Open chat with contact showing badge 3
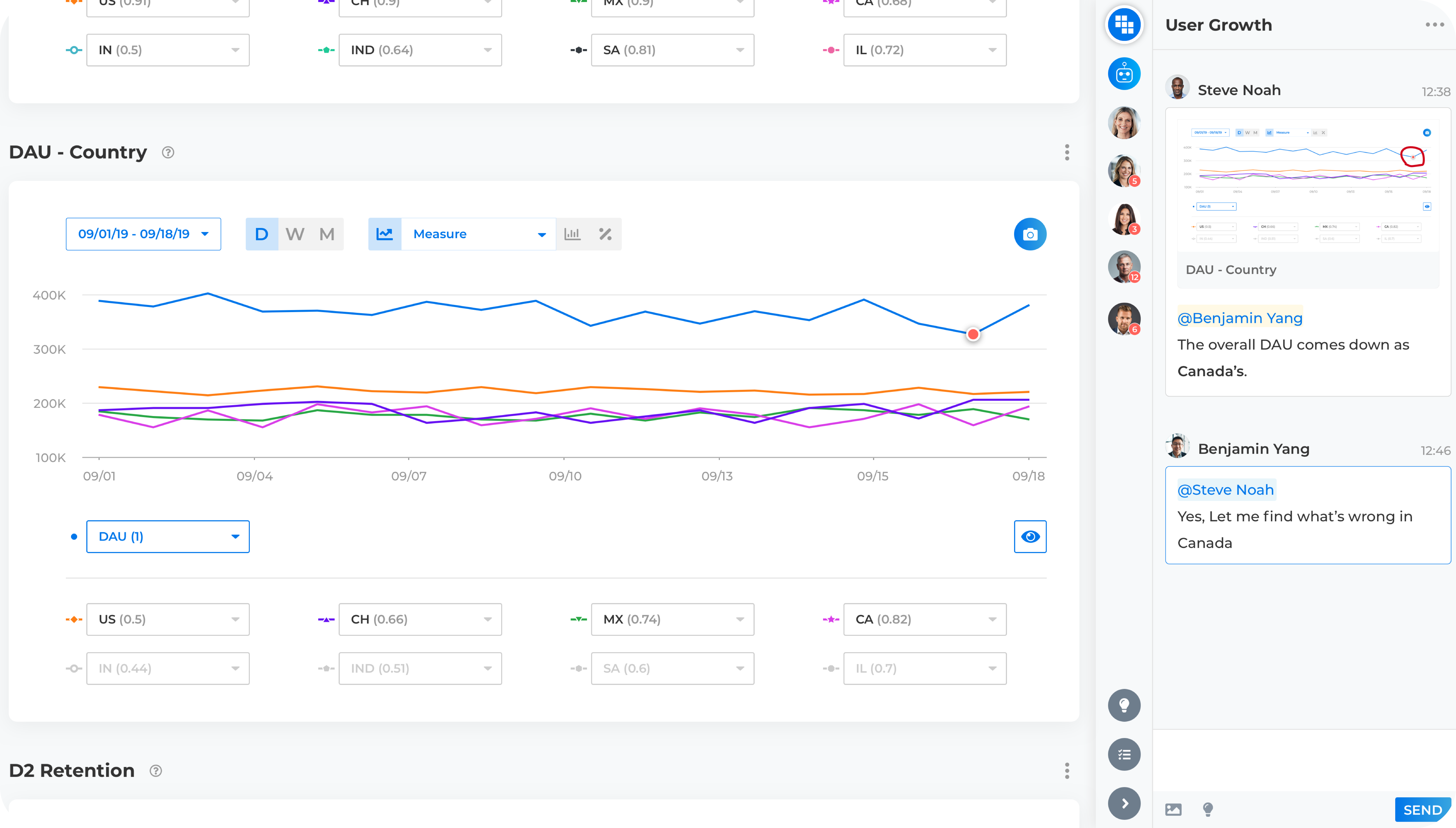This screenshot has height=828, width=1456. point(1124,219)
